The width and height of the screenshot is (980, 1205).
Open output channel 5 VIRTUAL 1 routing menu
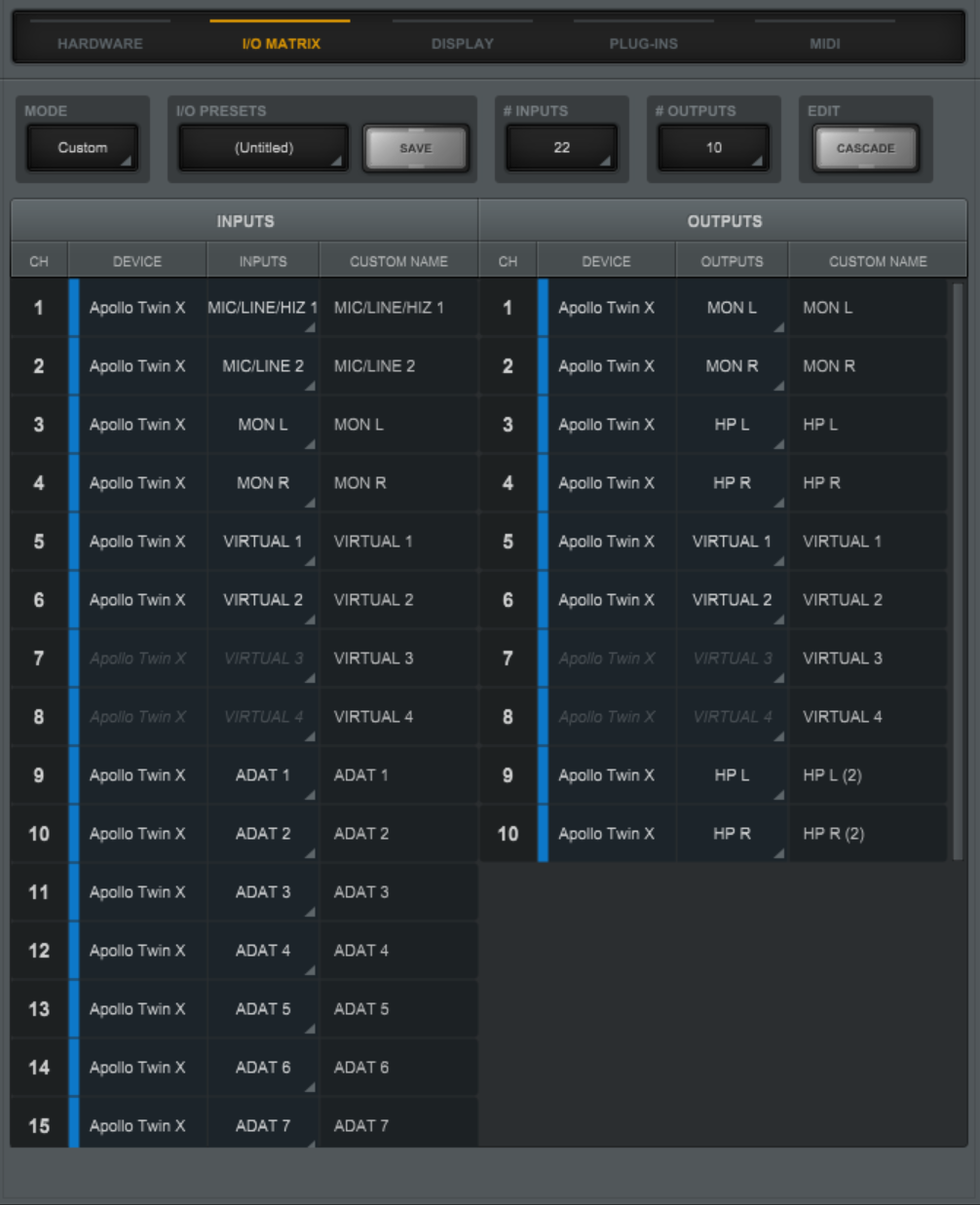pyautogui.click(x=732, y=542)
